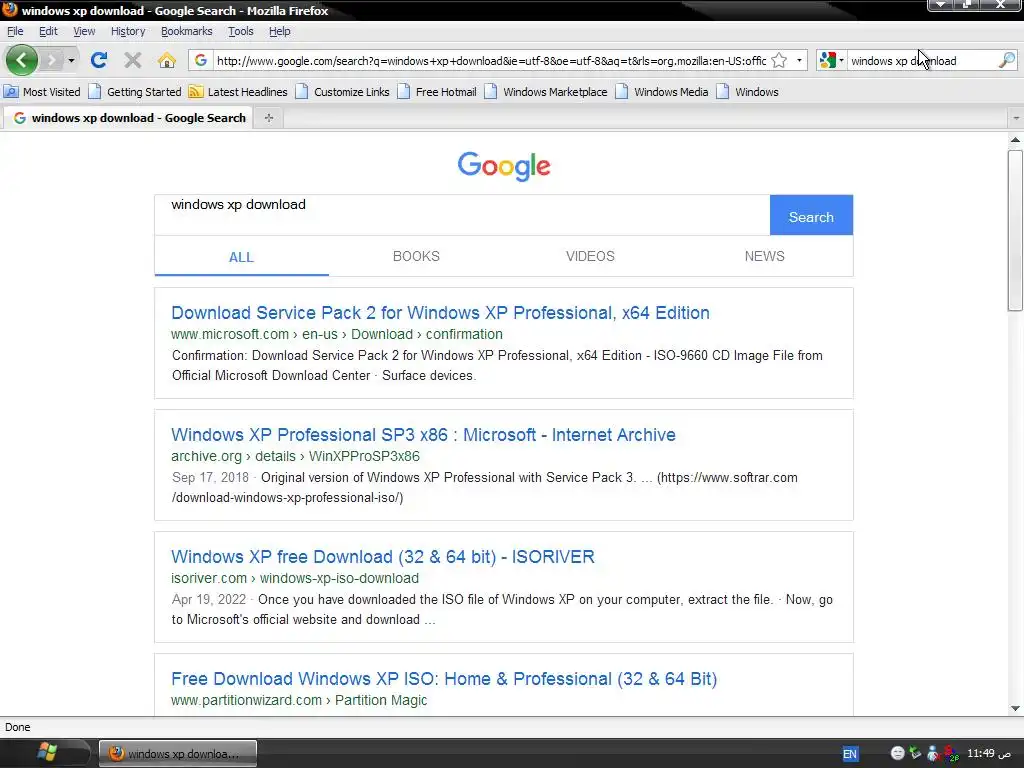Click the magnifier icon in the search bar

click(x=1007, y=61)
